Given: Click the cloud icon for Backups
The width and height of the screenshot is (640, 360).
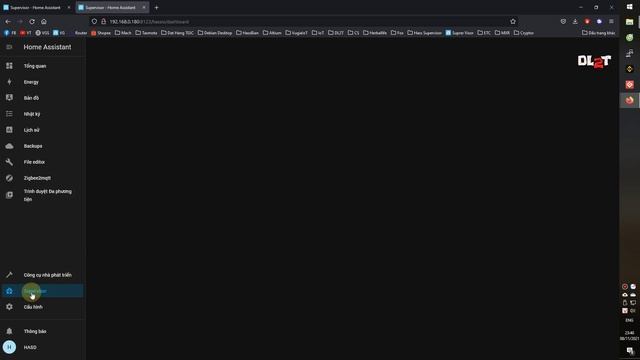Looking at the screenshot, I should click(x=9, y=146).
